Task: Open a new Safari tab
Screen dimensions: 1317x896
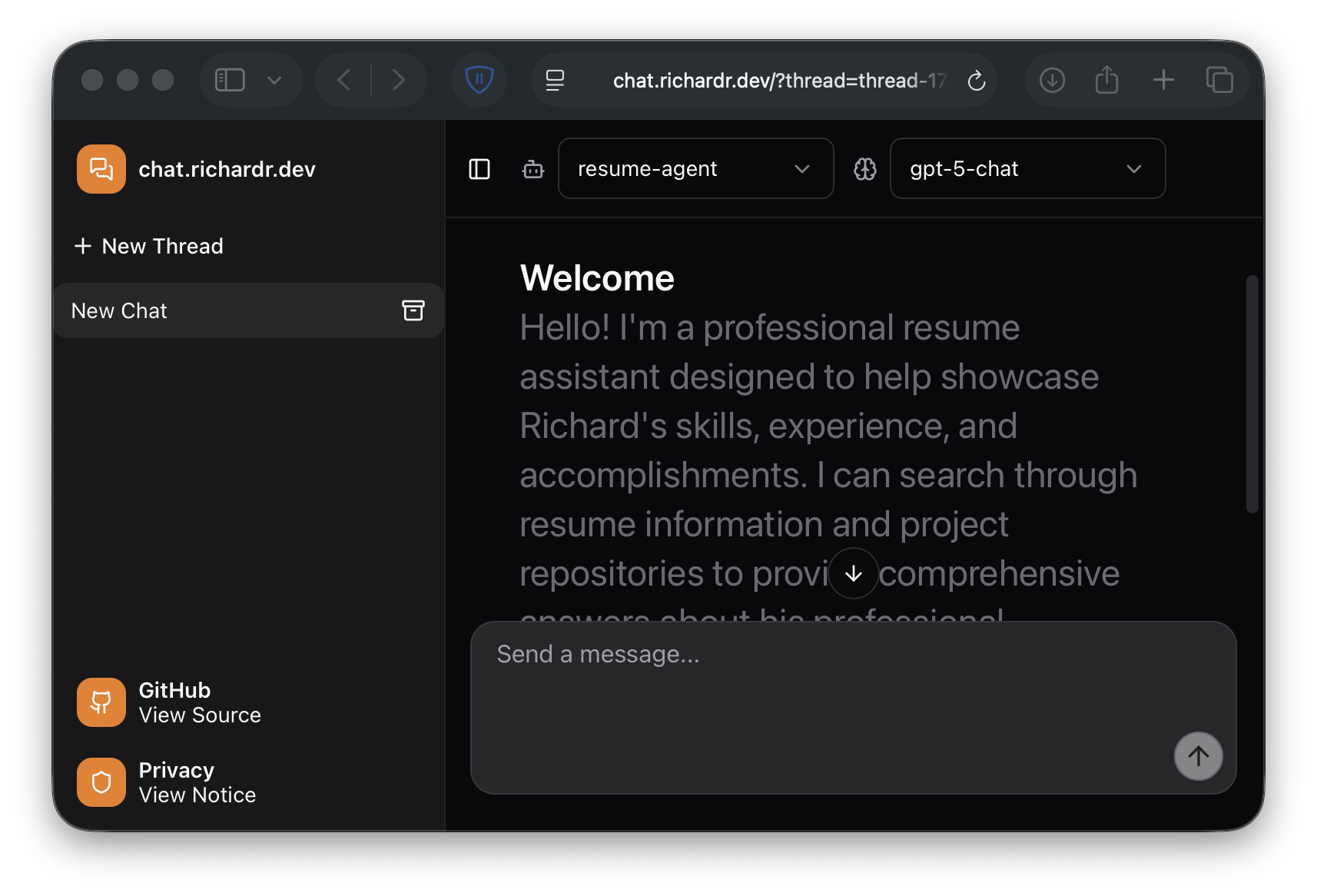Action: (1163, 80)
